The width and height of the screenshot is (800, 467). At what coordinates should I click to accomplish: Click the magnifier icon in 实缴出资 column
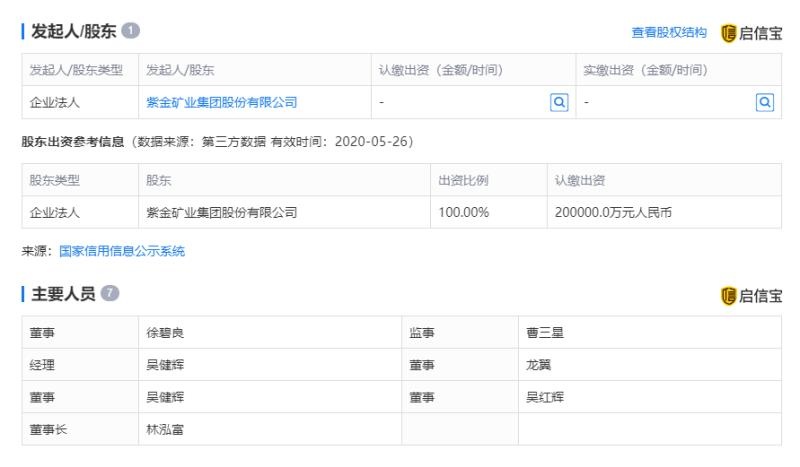coord(764,102)
